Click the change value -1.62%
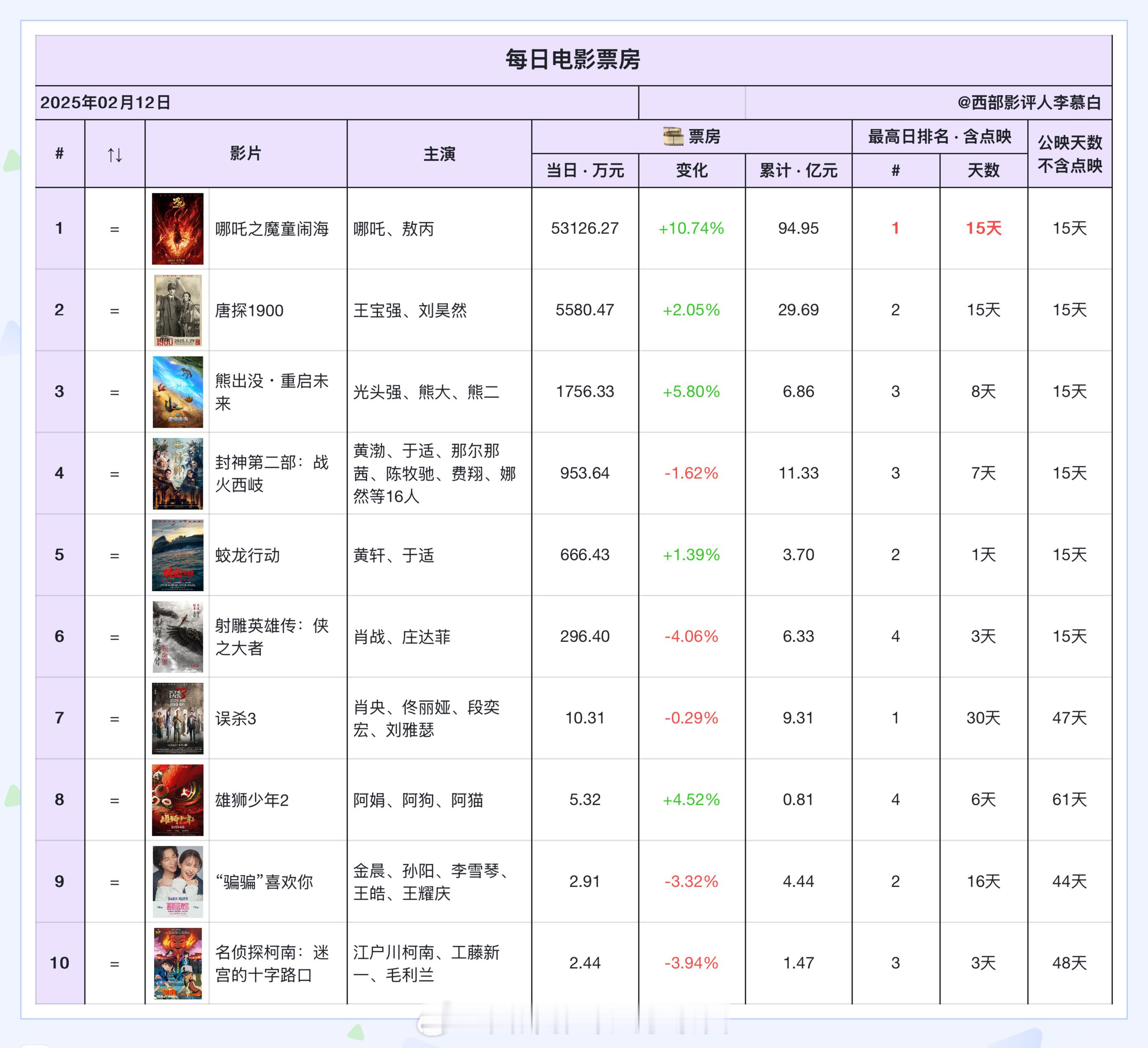The image size is (1148, 1048). (691, 473)
